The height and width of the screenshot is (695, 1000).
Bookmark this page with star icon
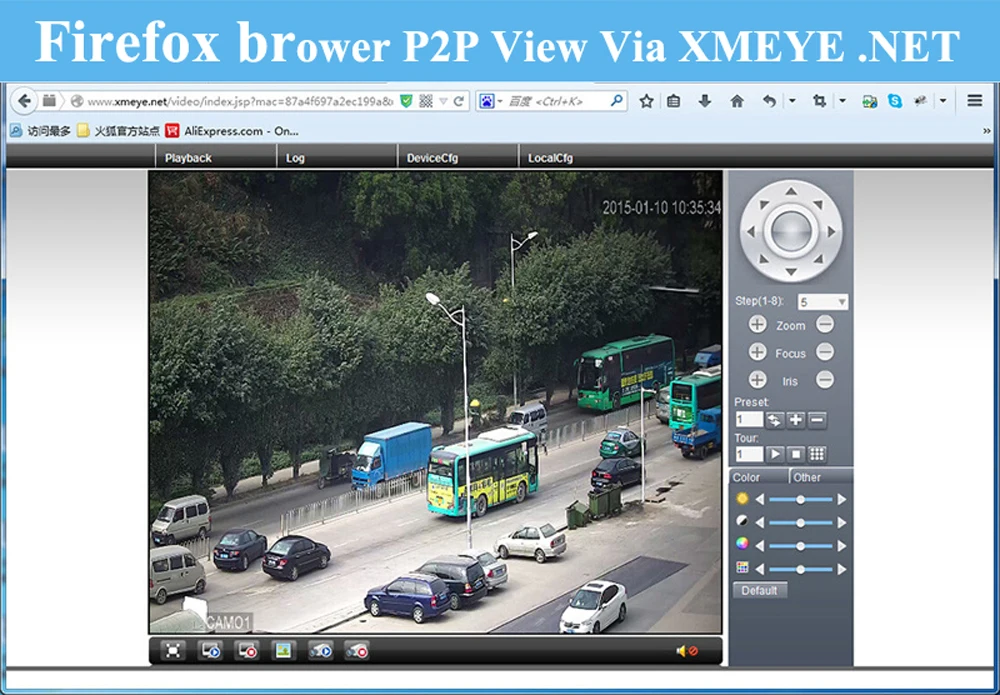(x=647, y=101)
